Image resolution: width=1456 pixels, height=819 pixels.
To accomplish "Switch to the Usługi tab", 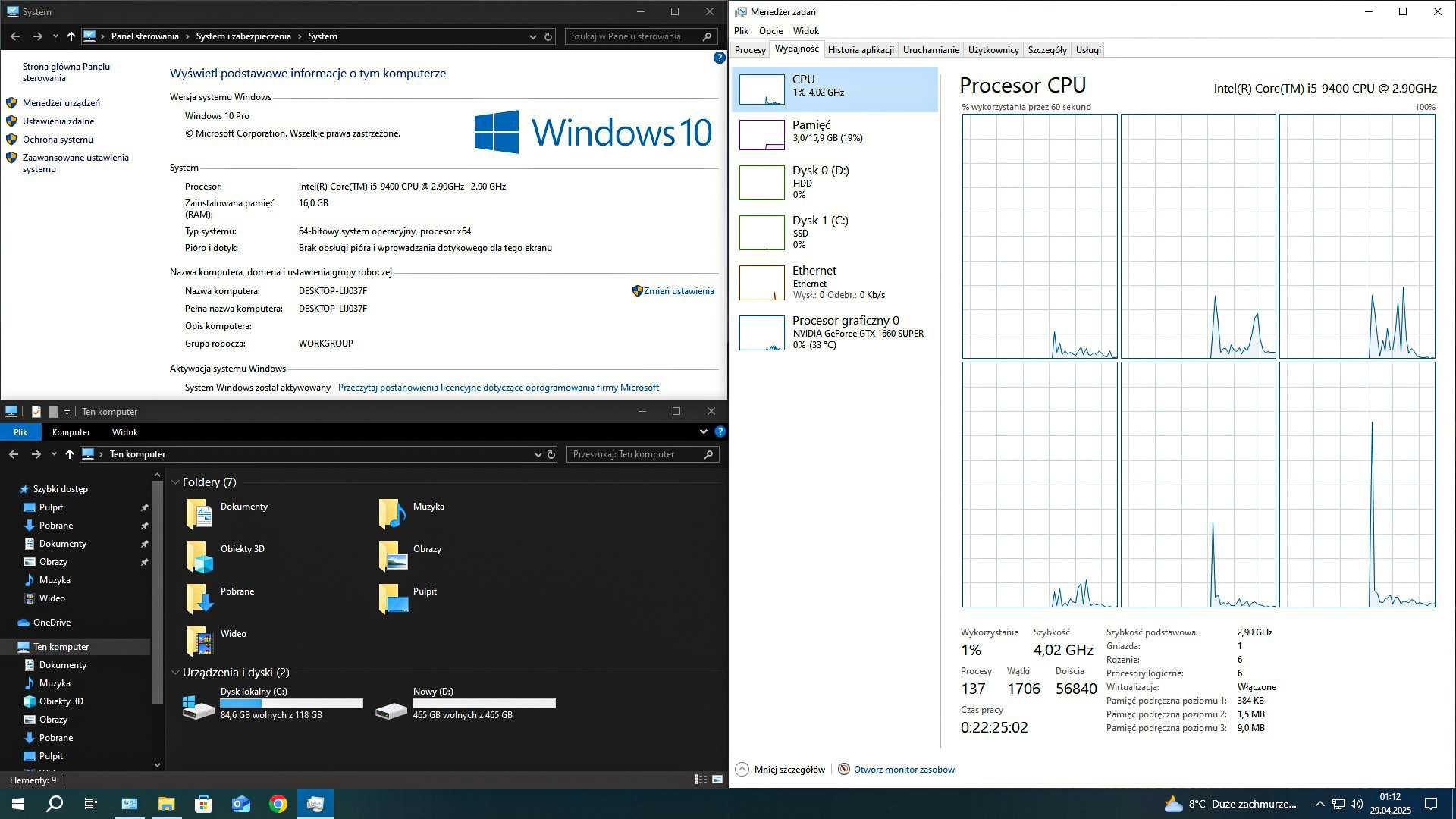I will [1088, 50].
